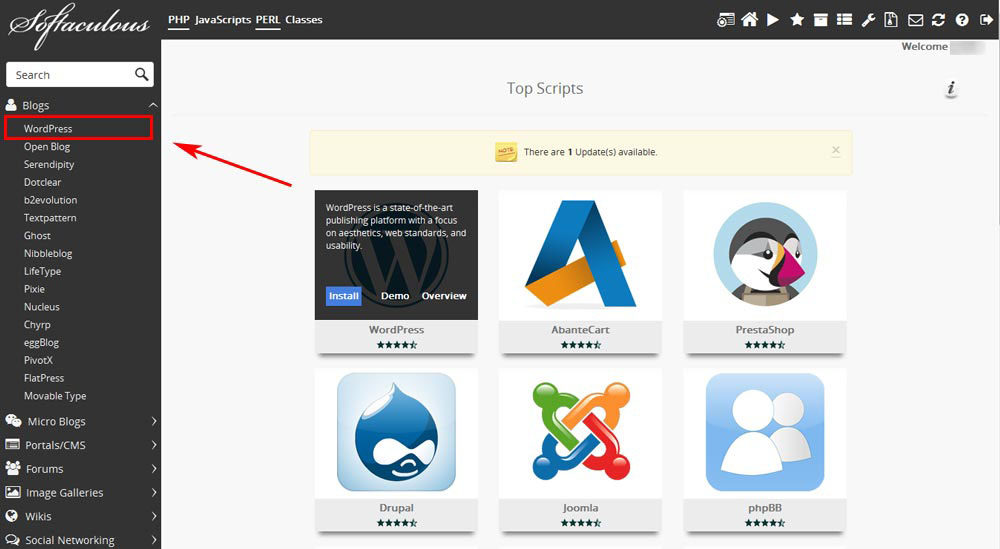Dismiss the updates available notice

[835, 150]
